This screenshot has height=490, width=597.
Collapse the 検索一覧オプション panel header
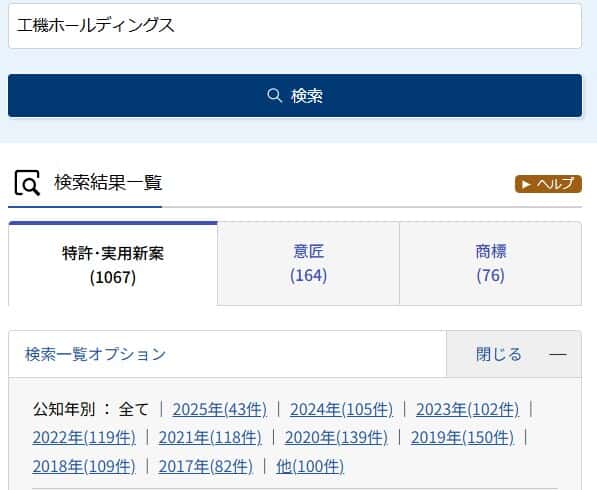tap(227, 354)
